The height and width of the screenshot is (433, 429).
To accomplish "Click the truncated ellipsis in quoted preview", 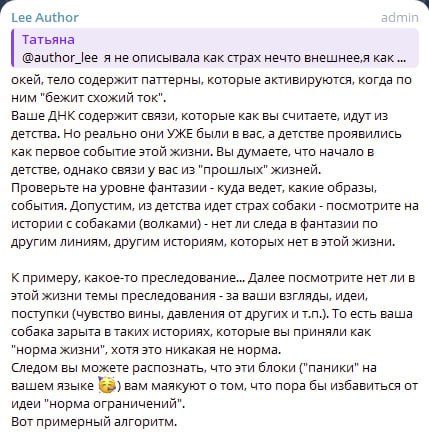I will tap(401, 59).
